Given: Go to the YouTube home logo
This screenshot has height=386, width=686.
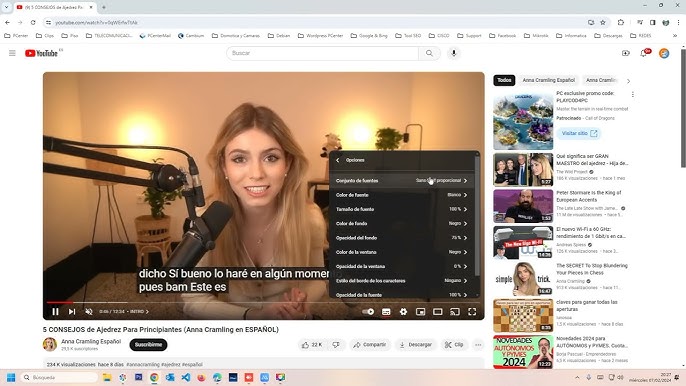Looking at the screenshot, I should click(x=42, y=53).
